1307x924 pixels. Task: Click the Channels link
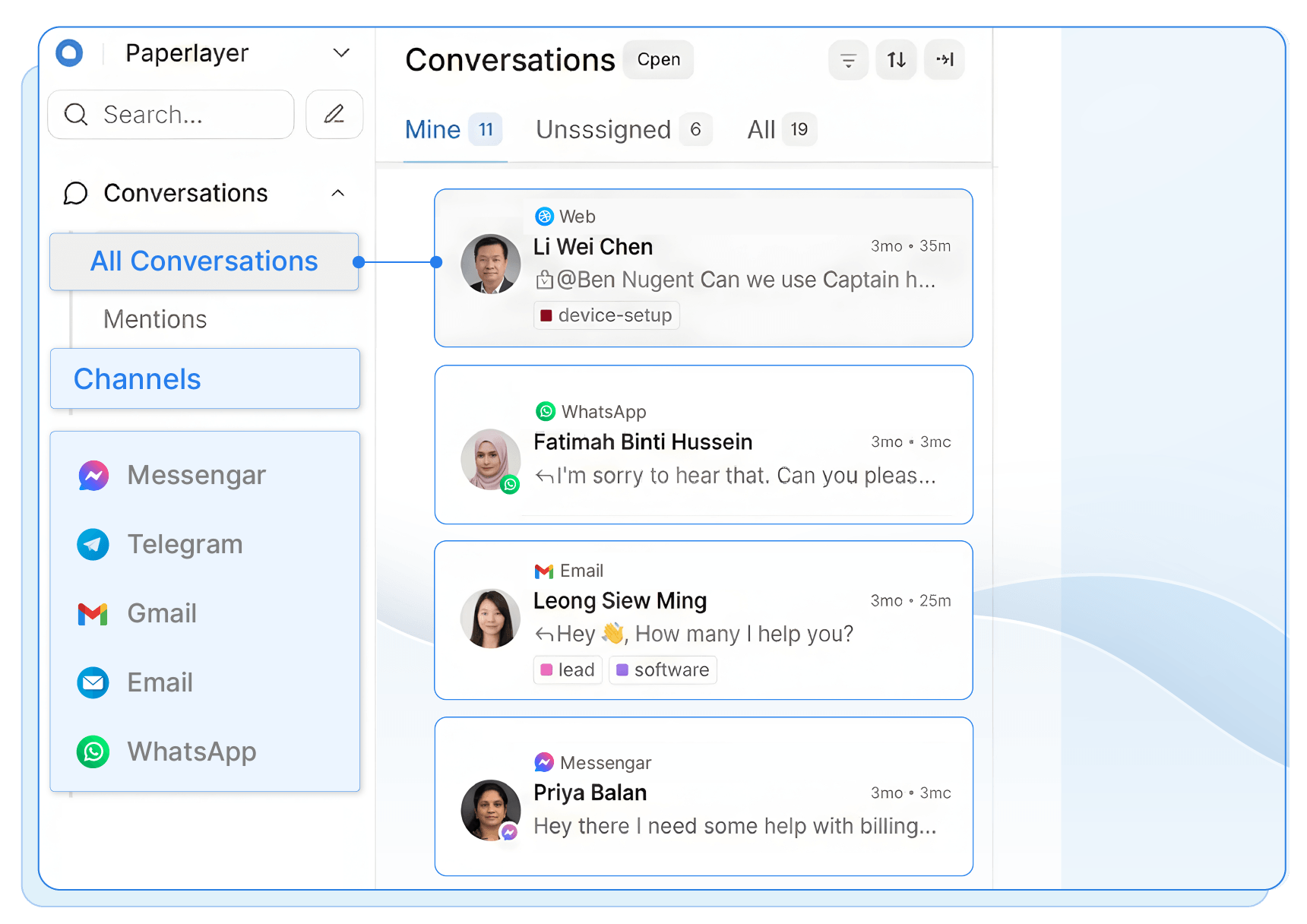coord(138,378)
